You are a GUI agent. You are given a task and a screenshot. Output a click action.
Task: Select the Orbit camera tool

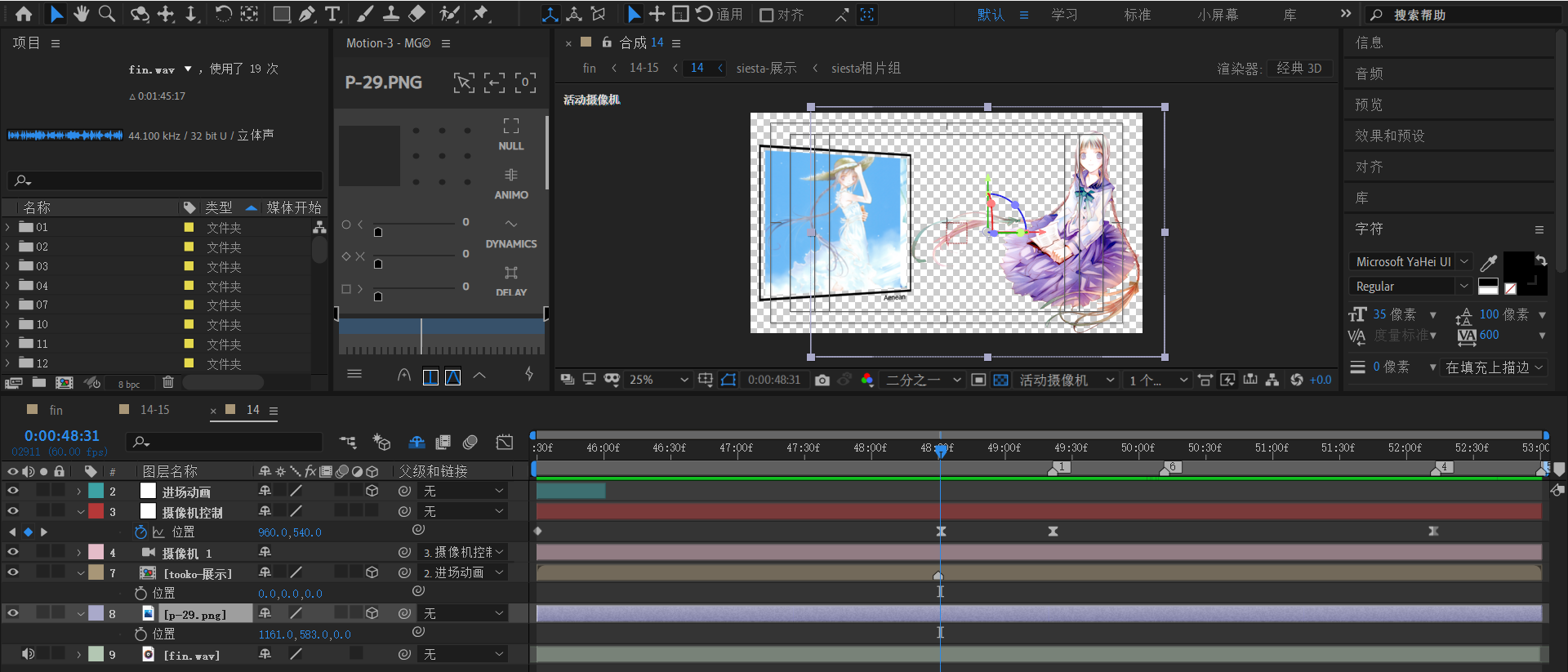140,14
